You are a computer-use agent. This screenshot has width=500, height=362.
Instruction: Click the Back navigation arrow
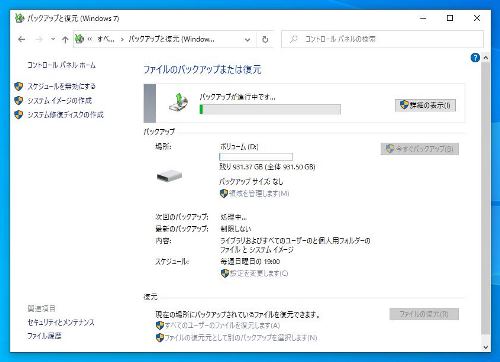point(22,40)
